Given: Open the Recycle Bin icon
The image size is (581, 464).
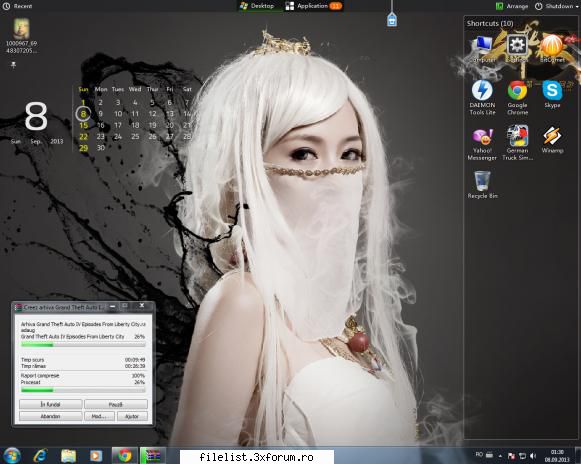Looking at the screenshot, I should pos(482,185).
